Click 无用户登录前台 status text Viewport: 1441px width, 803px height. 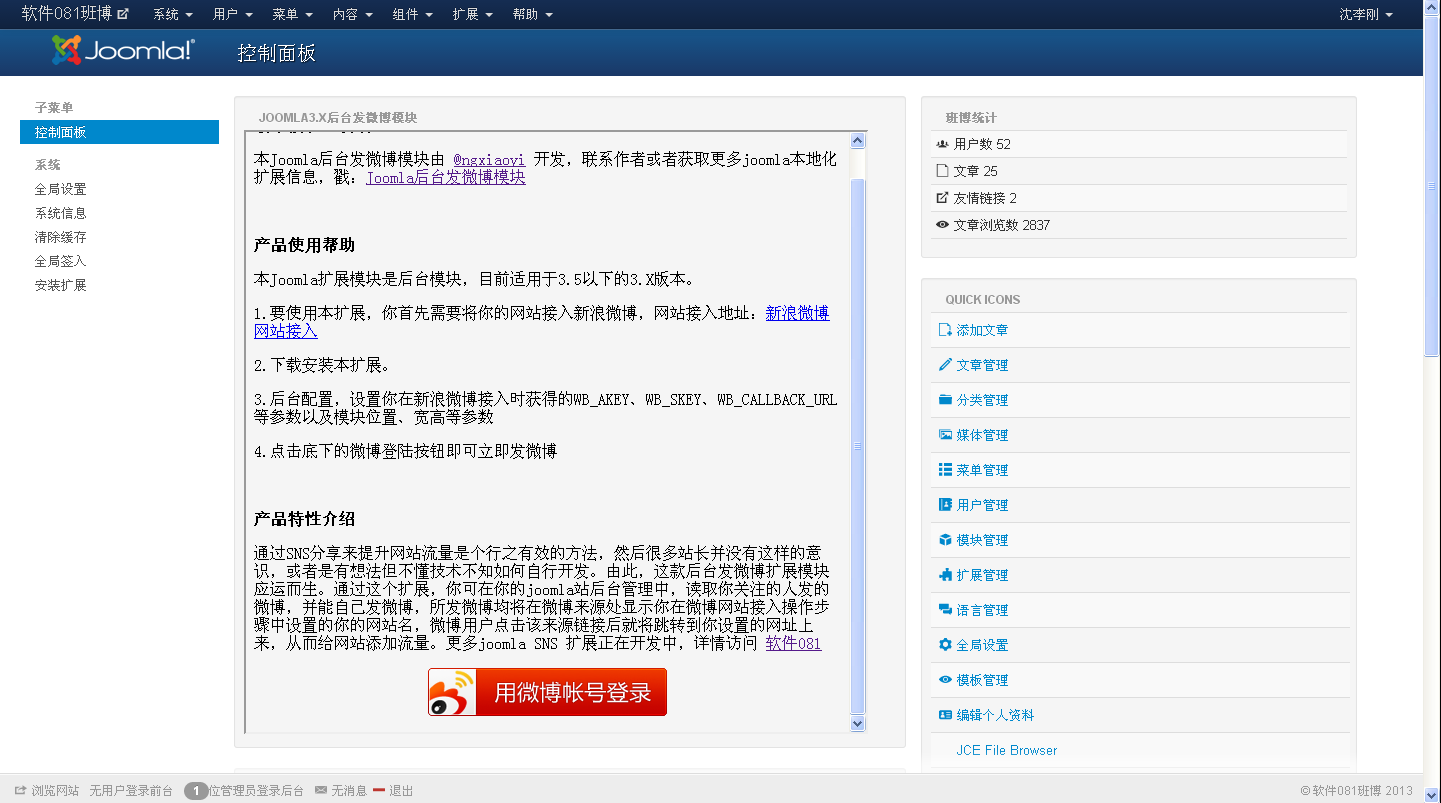point(131,790)
